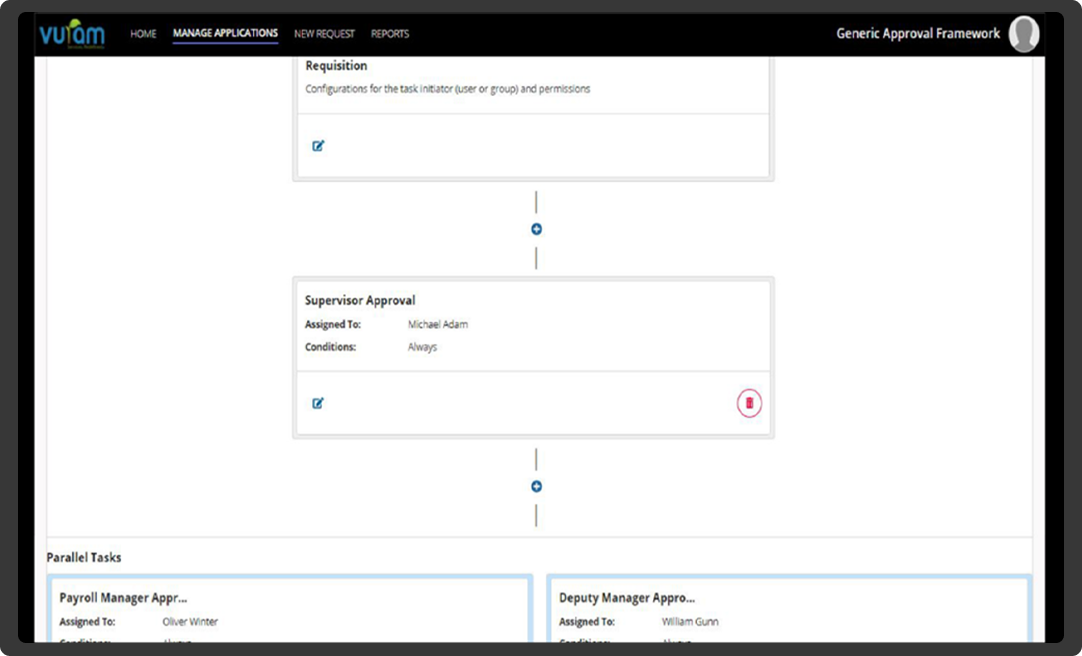Viewport: 1082px width, 656px height.
Task: Add a step below the Requisition card
Action: pos(536,229)
